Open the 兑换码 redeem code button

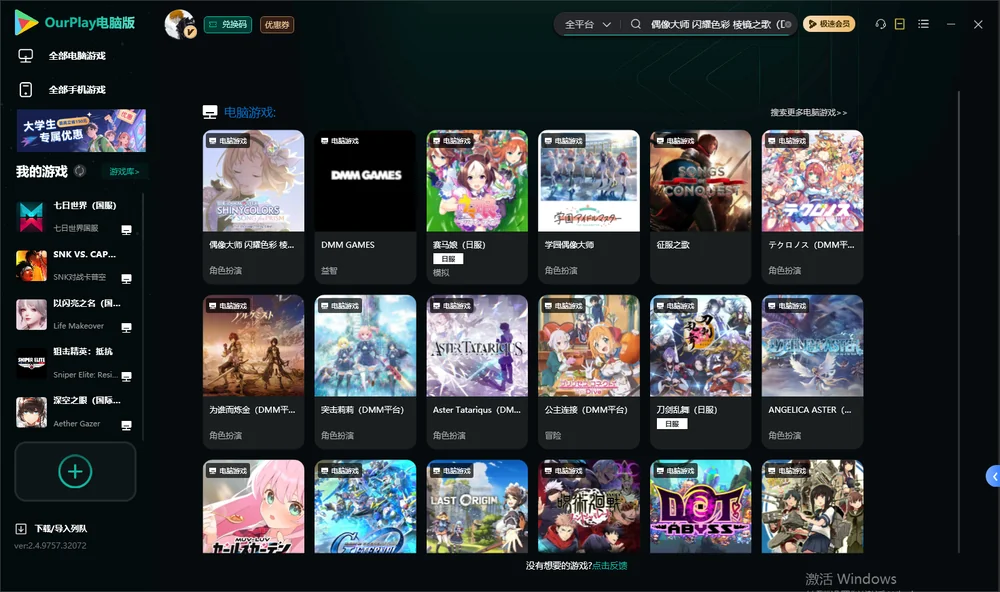(228, 24)
